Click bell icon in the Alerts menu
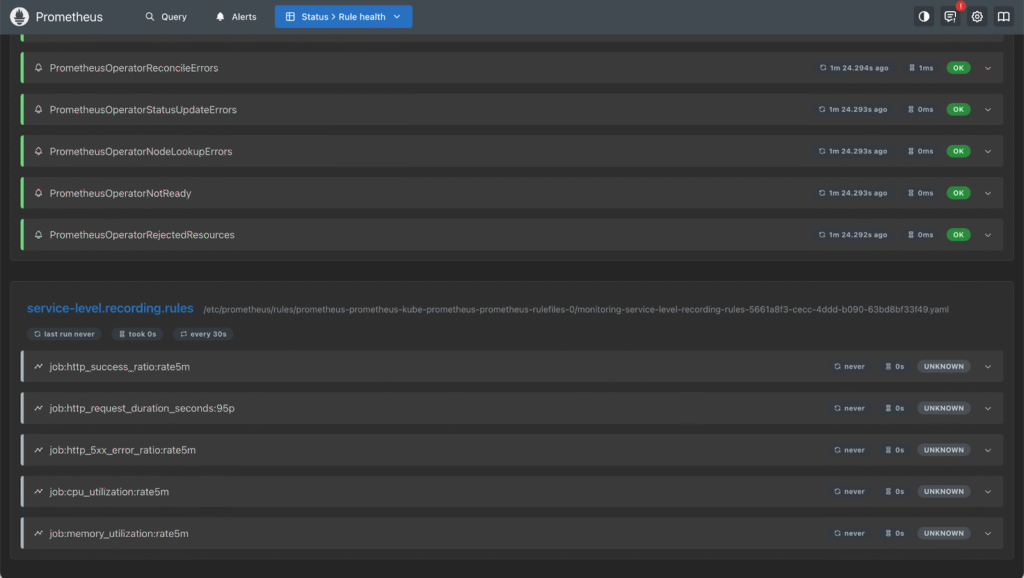The width and height of the screenshot is (1024, 578). (x=220, y=17)
